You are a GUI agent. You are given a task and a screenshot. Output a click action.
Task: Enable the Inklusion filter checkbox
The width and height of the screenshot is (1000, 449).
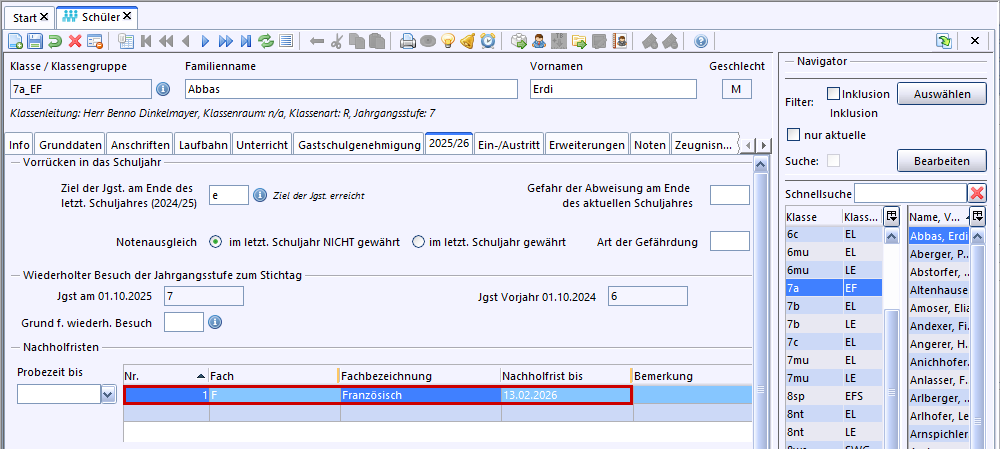834,94
